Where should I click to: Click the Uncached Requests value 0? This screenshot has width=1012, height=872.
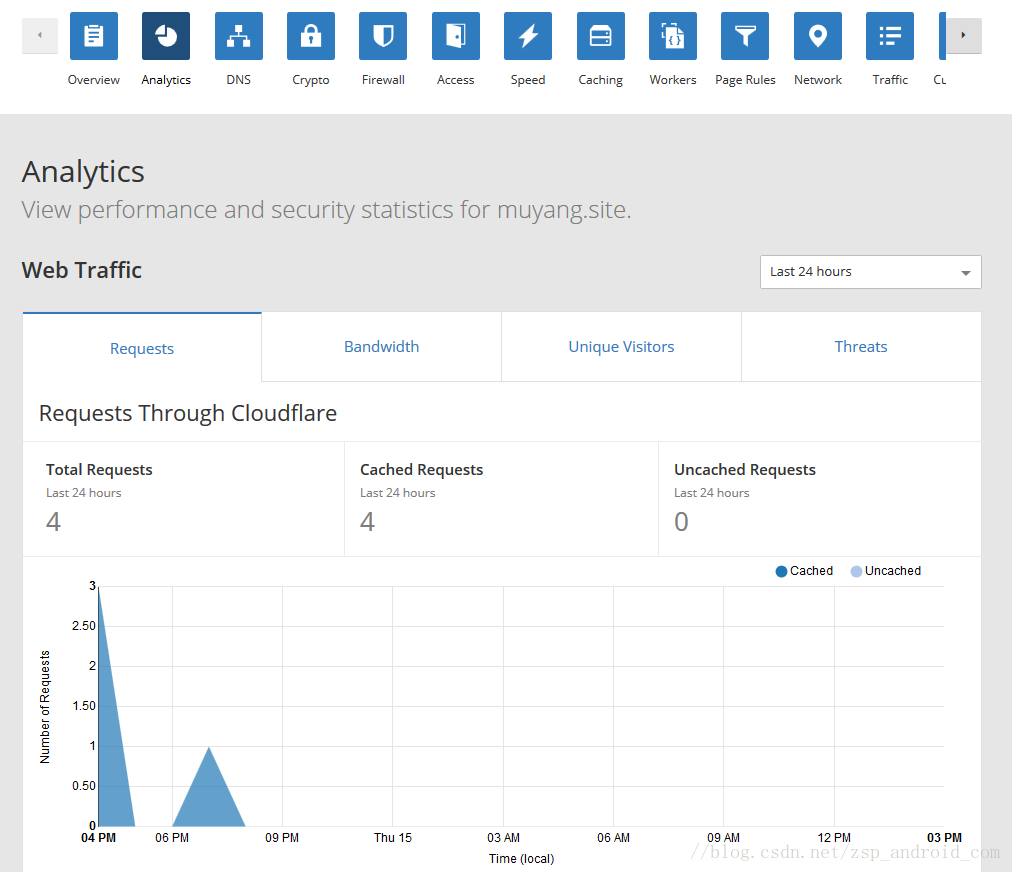click(682, 522)
